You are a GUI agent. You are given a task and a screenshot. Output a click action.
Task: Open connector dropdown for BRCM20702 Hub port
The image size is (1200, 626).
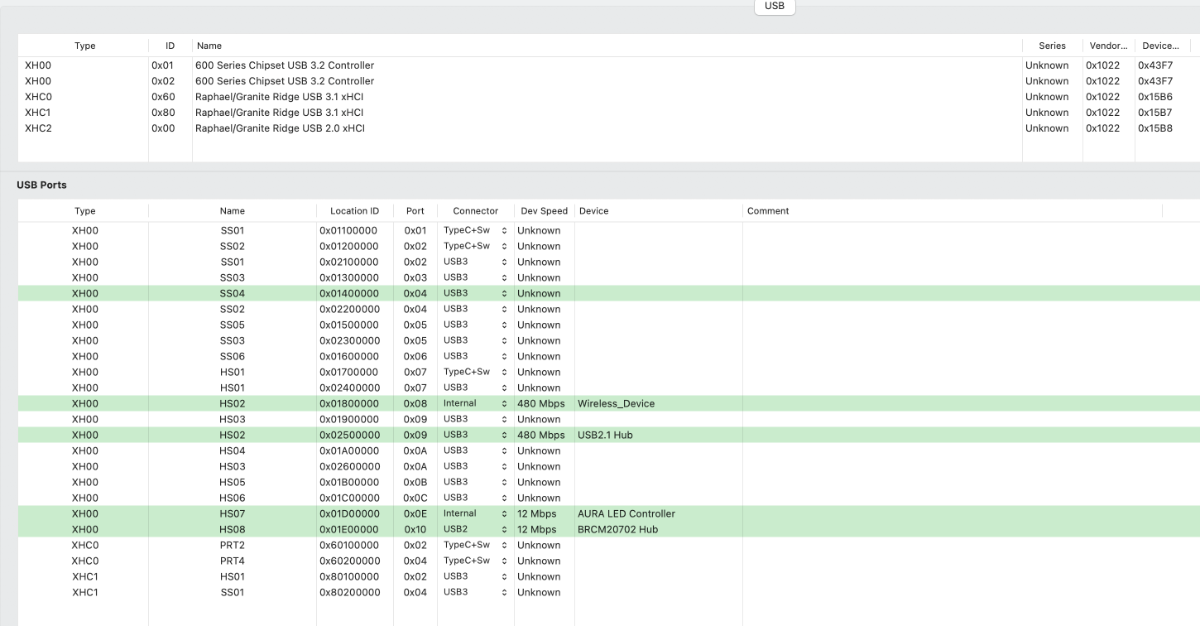(x=475, y=529)
